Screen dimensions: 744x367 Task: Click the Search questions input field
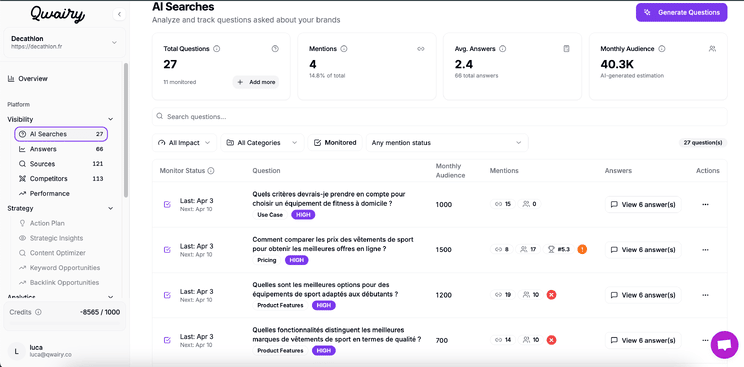tap(439, 116)
